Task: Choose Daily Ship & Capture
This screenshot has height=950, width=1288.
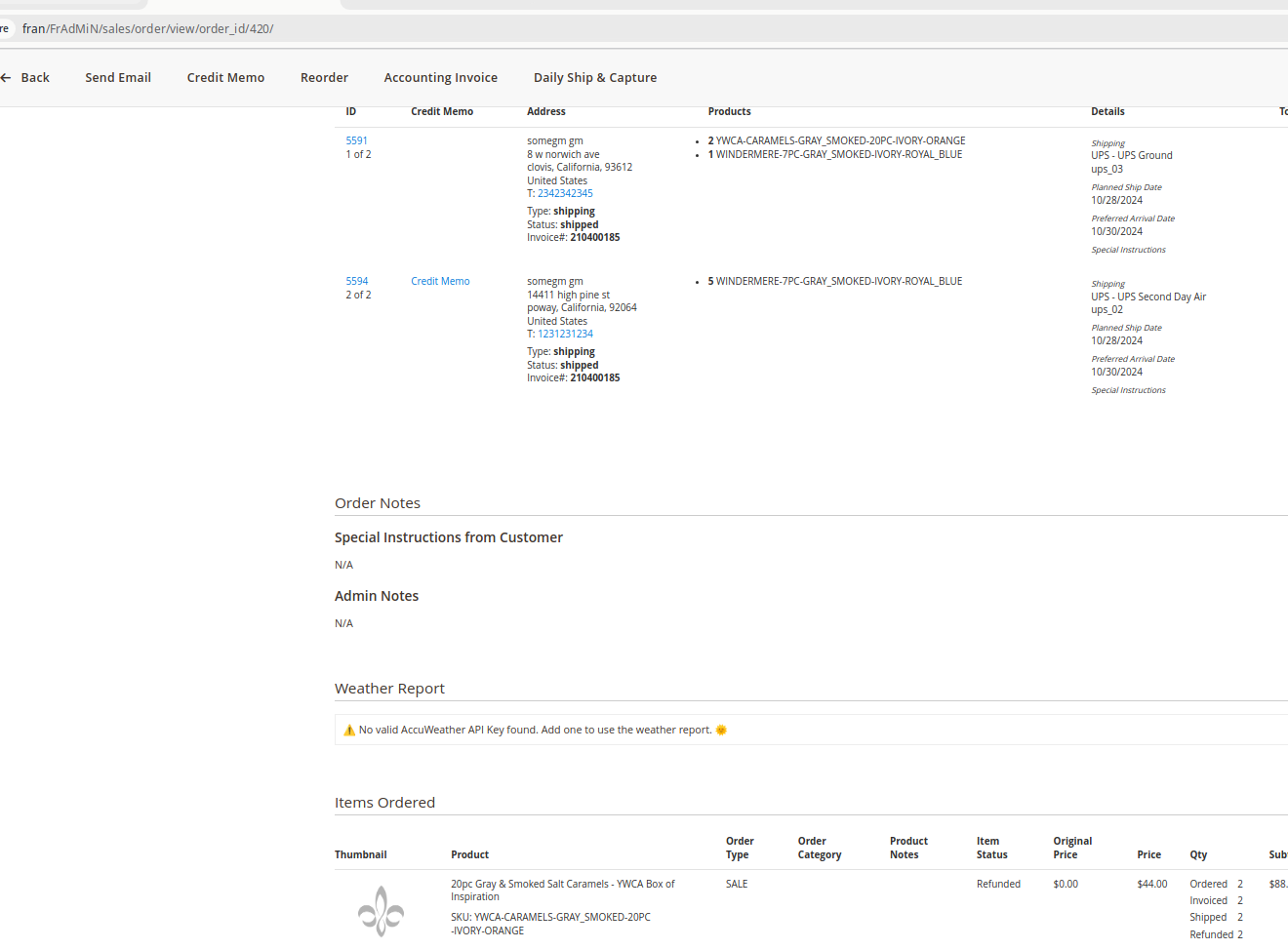Action: tap(594, 78)
